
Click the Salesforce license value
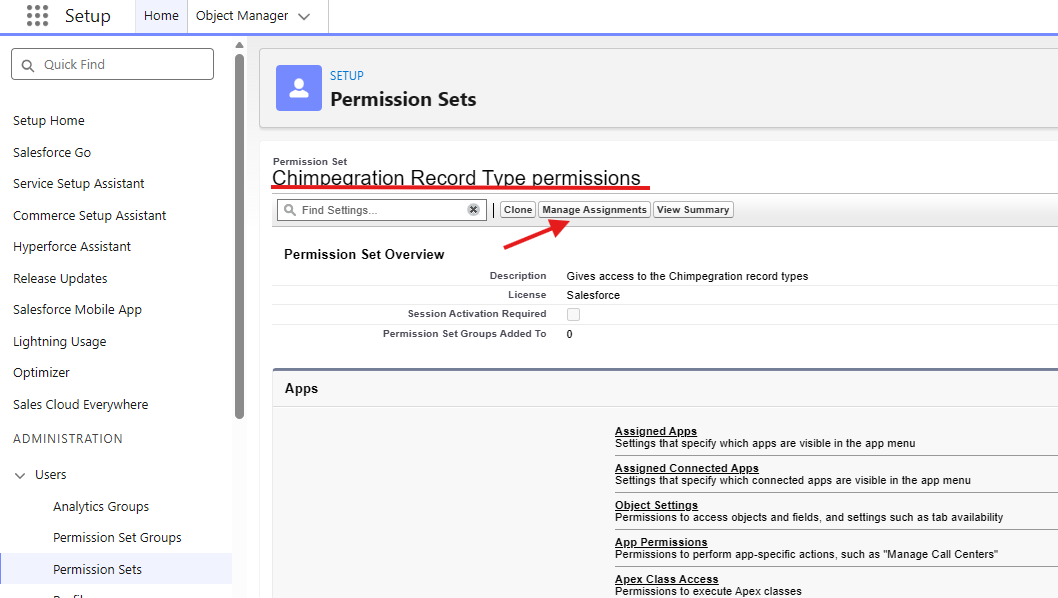593,295
